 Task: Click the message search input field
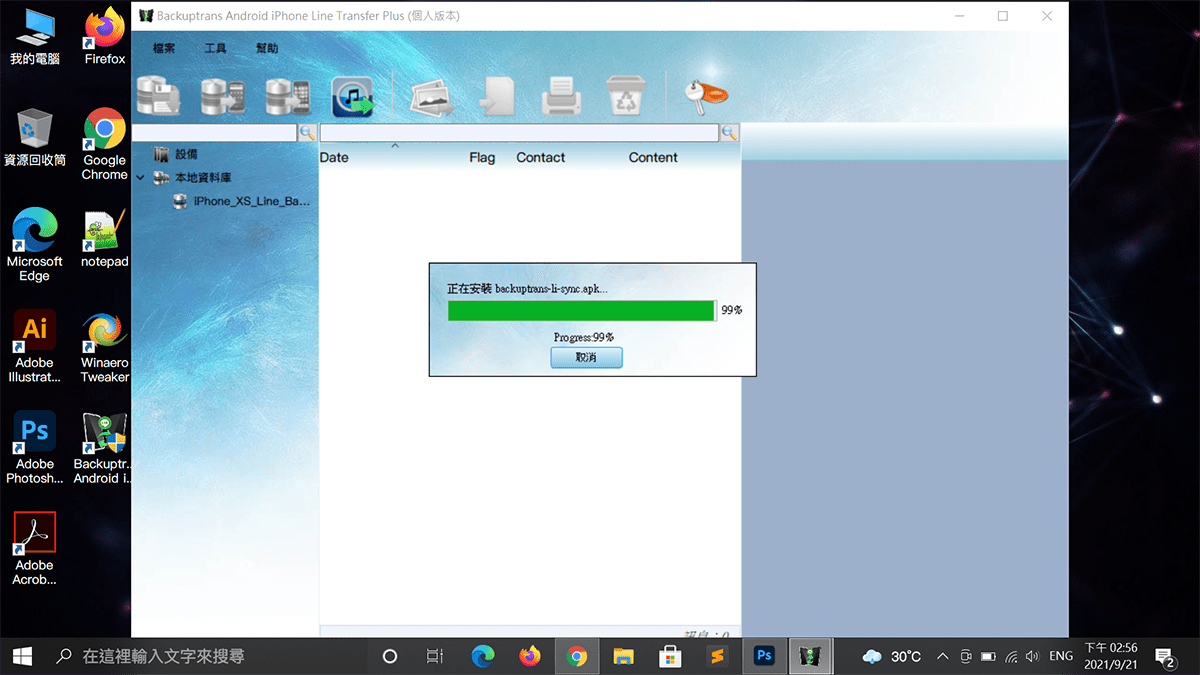[518, 133]
